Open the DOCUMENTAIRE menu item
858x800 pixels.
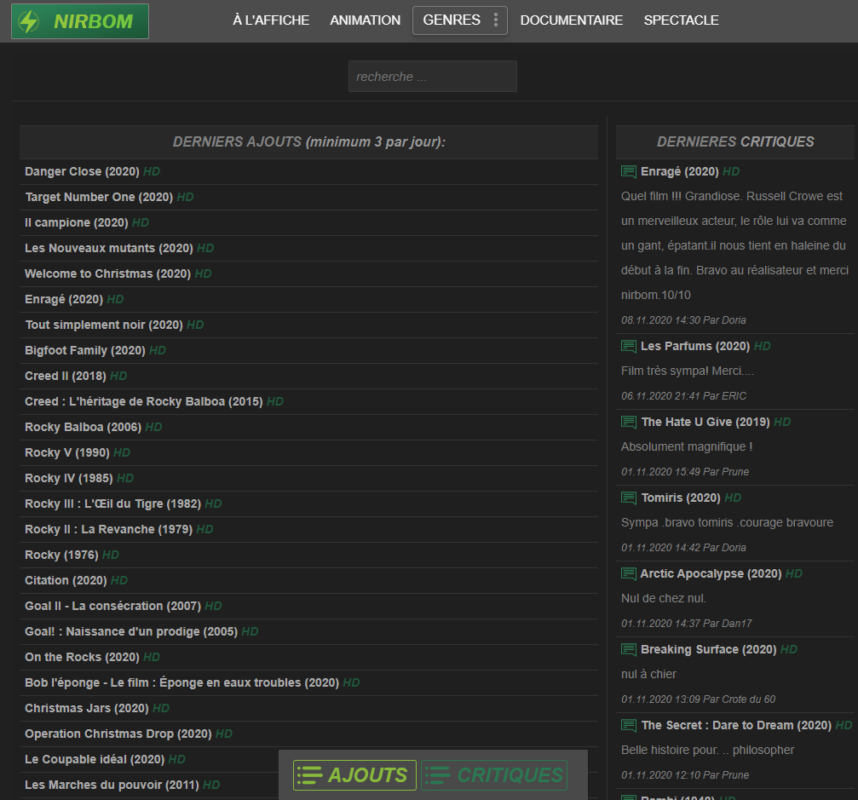click(571, 20)
